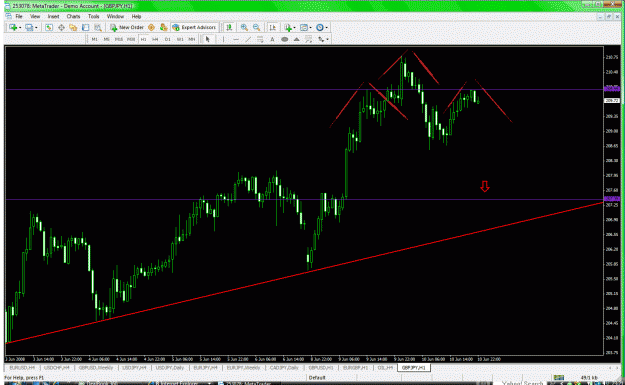
Task: Switch timeframe to D1
Action: point(167,39)
